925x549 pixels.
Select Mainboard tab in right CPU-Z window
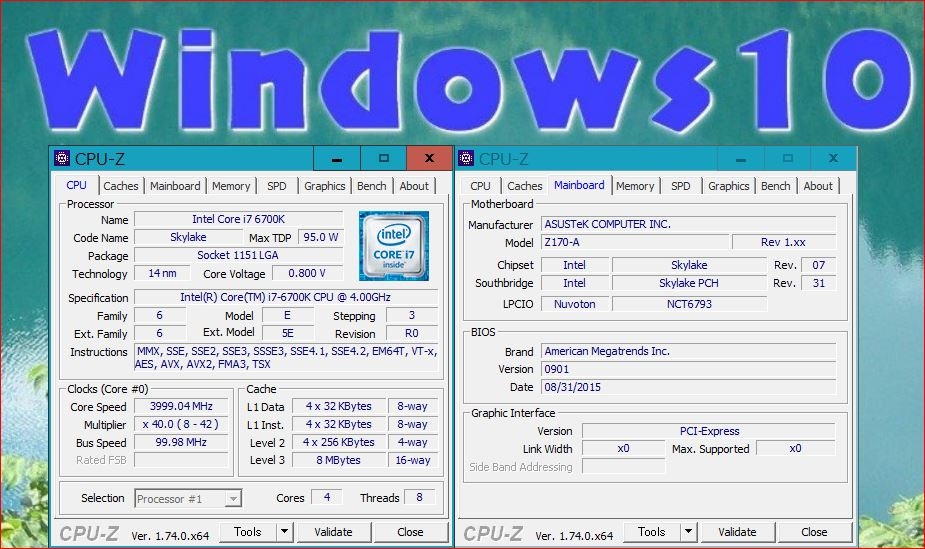click(579, 185)
